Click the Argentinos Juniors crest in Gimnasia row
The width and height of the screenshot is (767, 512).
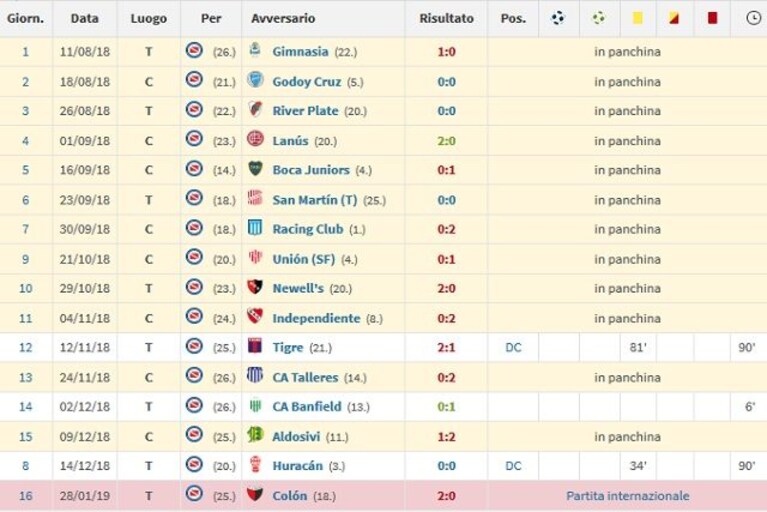pos(194,50)
